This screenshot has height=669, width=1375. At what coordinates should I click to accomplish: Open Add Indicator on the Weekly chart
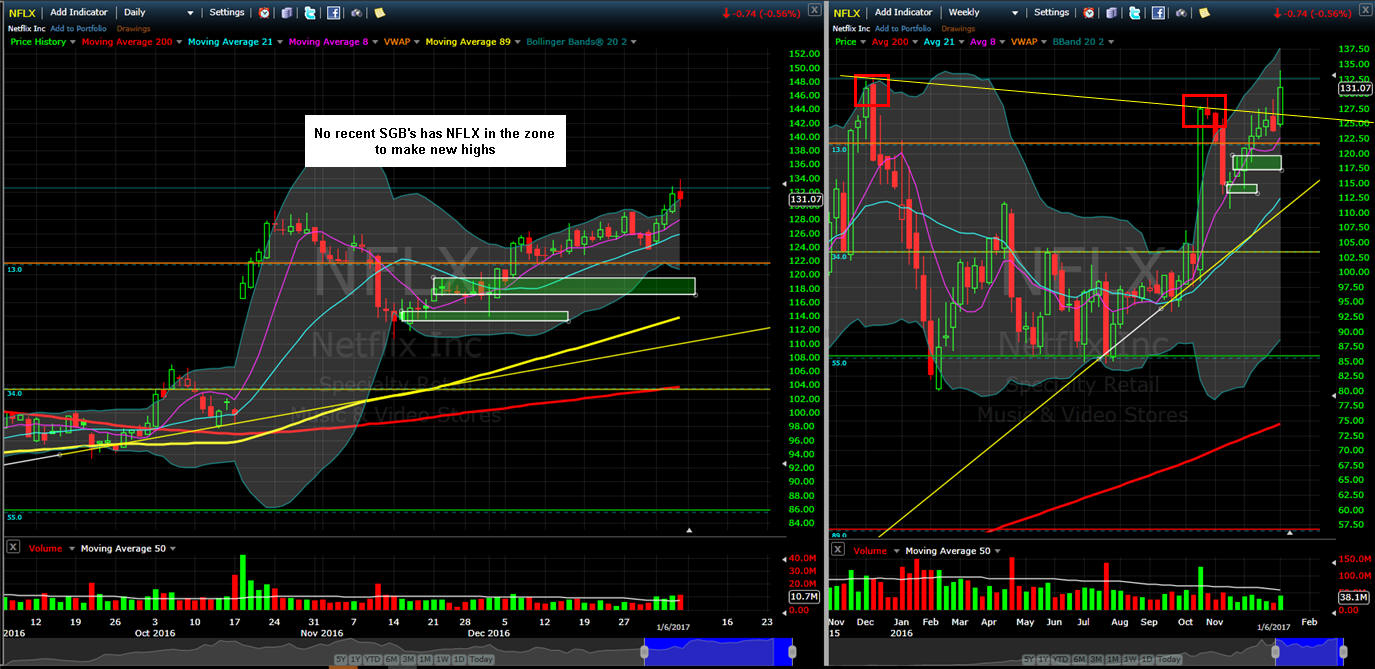[x=903, y=13]
